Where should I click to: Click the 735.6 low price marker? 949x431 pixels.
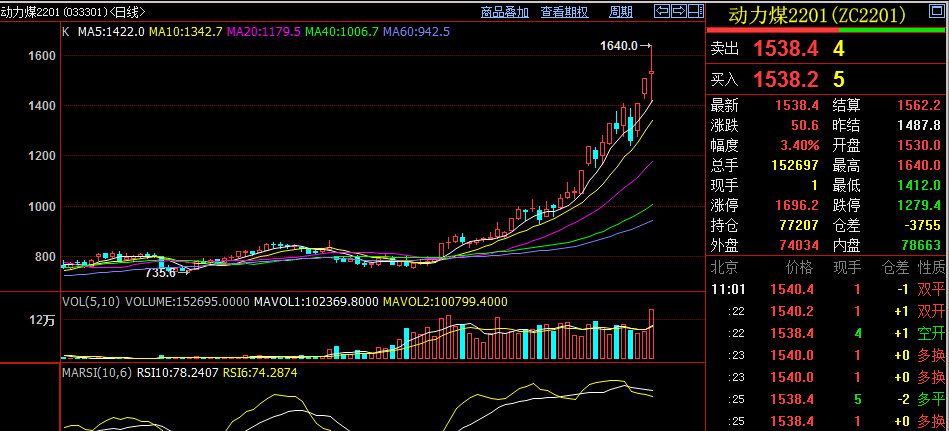[160, 272]
